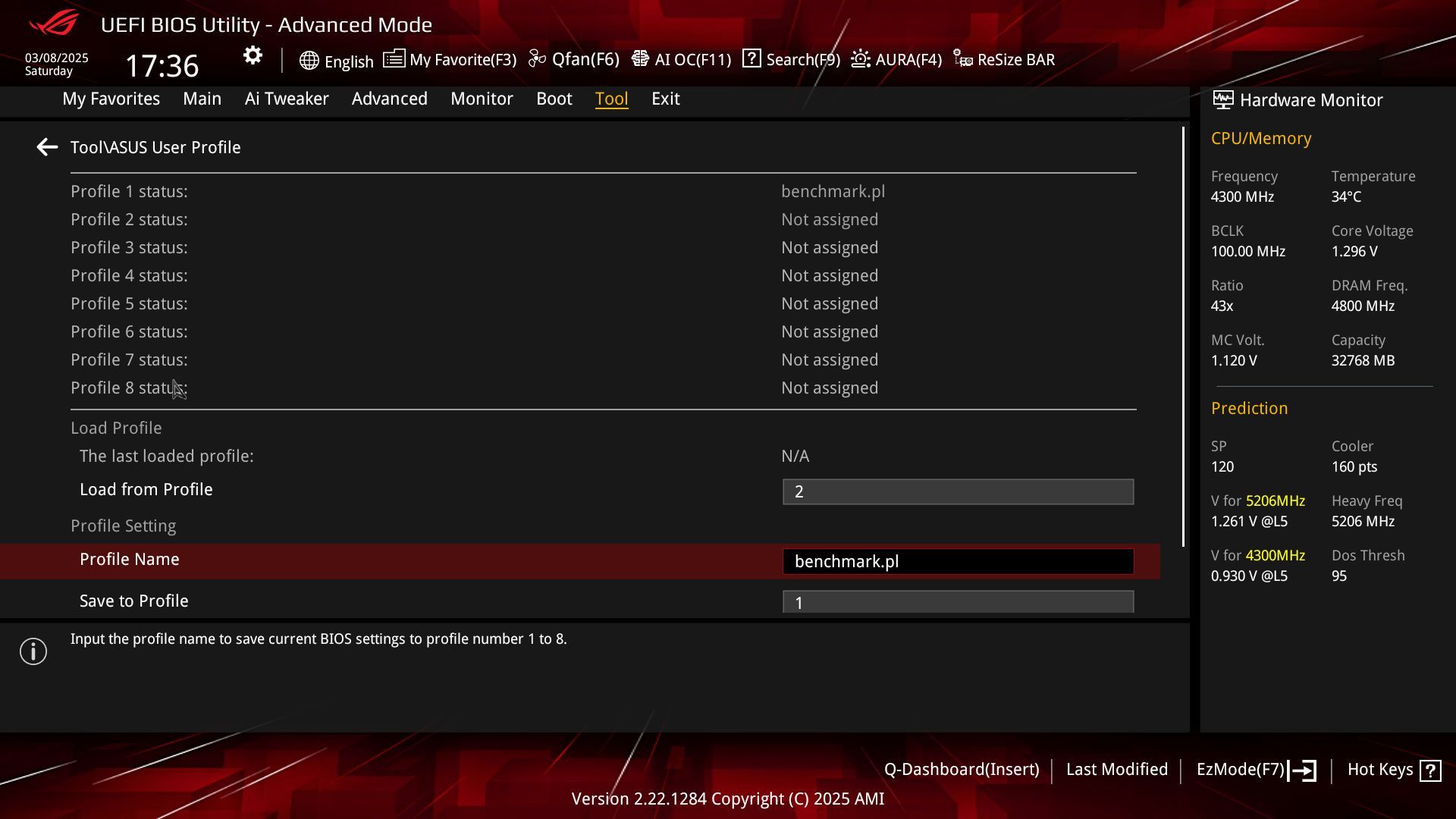Click the Hardware Monitor panel icon
Image resolution: width=1456 pixels, height=819 pixels.
point(1222,100)
